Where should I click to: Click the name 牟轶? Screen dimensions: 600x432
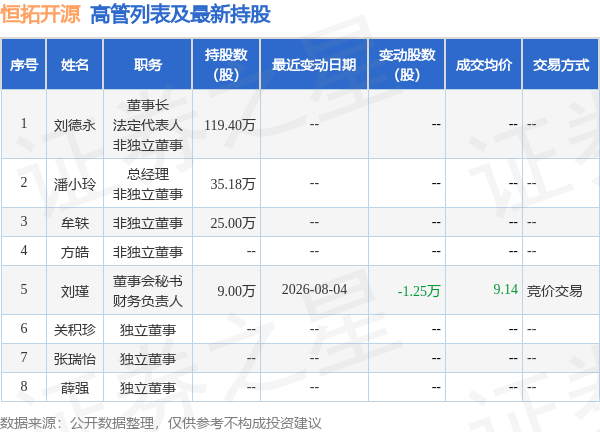(x=75, y=223)
